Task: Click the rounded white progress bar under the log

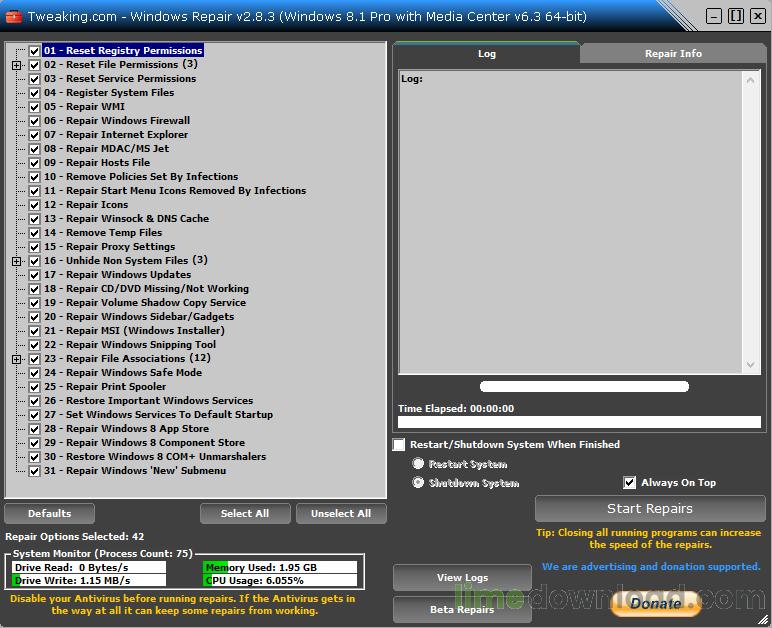Action: [x=584, y=387]
